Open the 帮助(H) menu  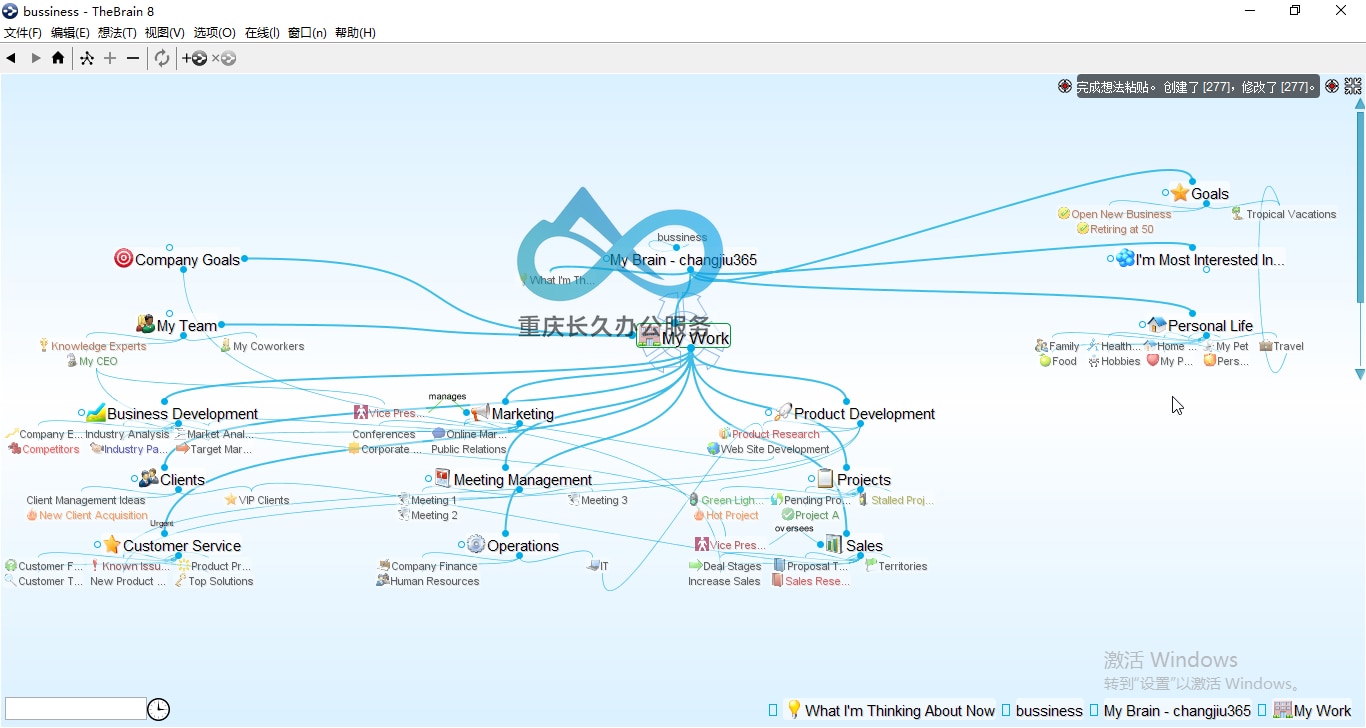click(x=355, y=33)
